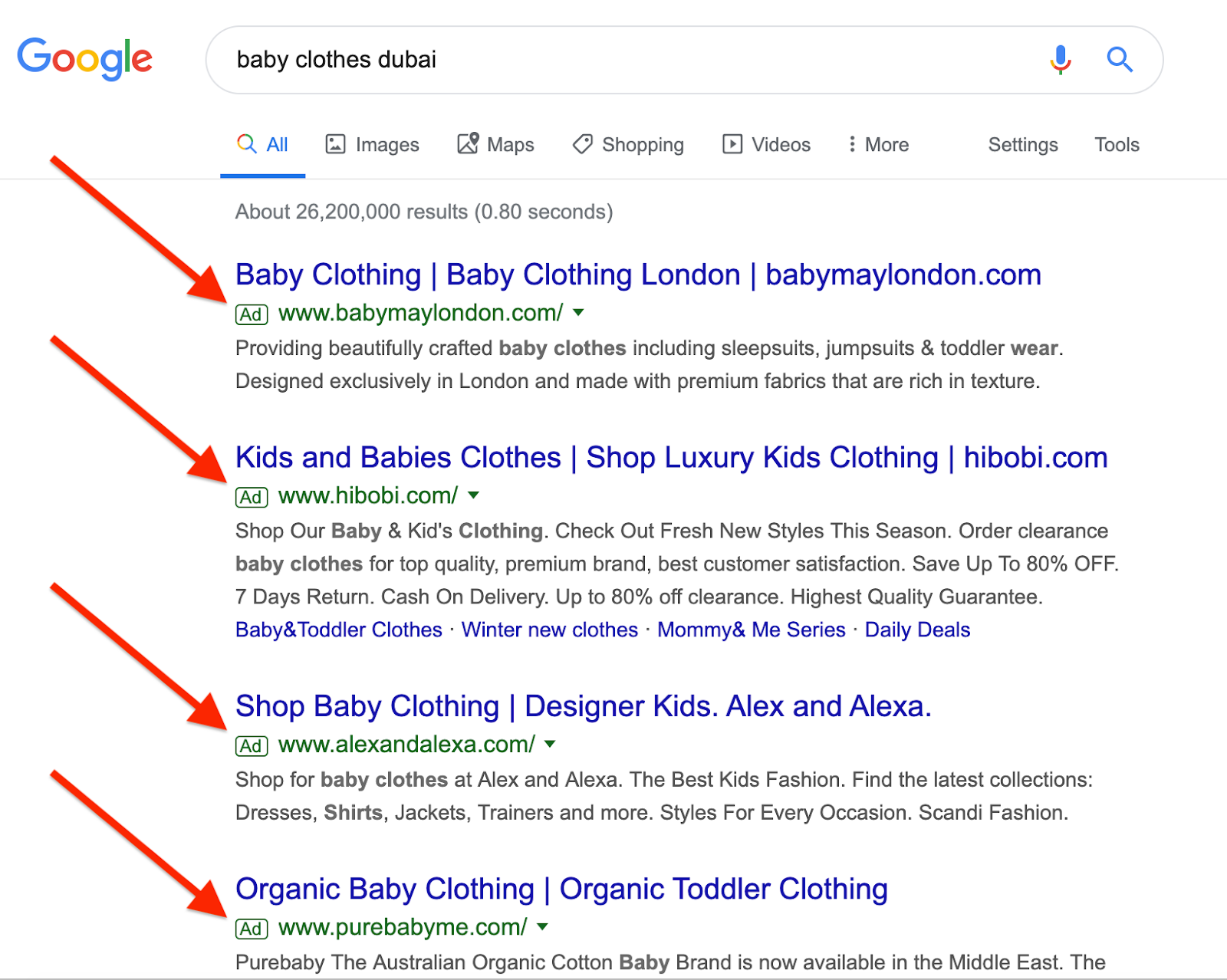Screen dimensions: 1227x980
Task: Open Baby&Toddler Clothes sitelink
Action: click(x=339, y=630)
